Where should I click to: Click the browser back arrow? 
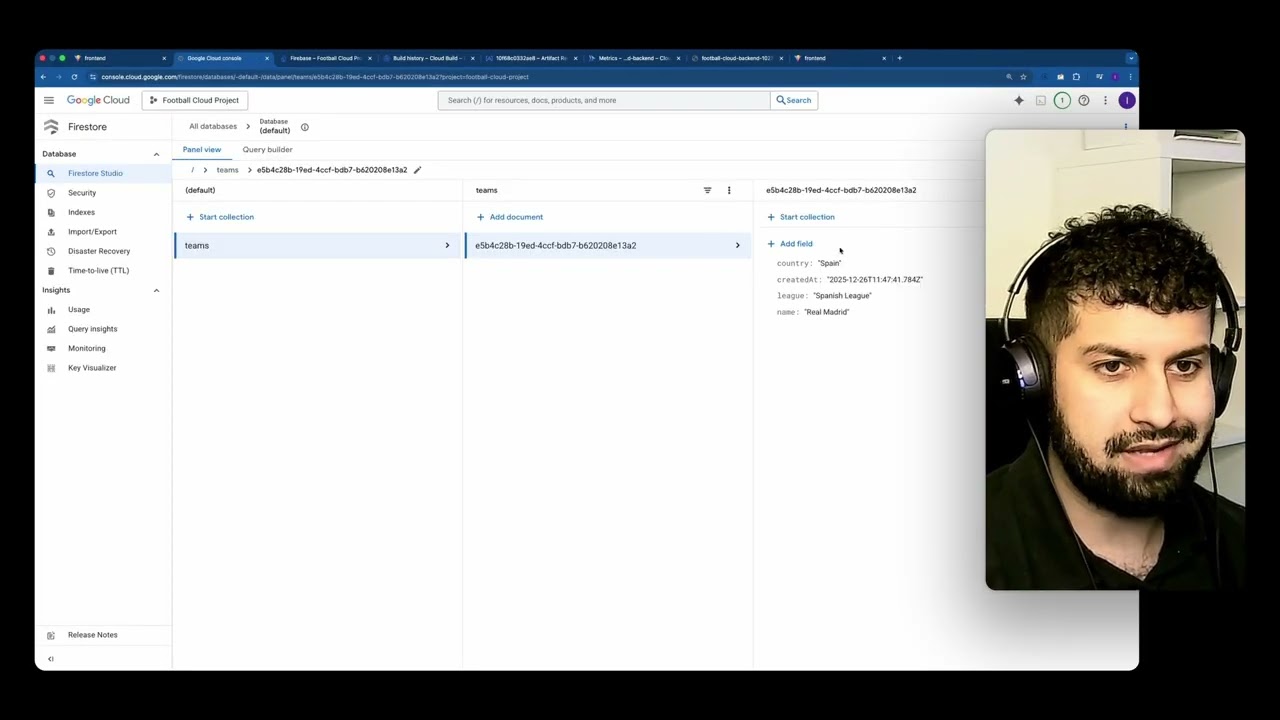coord(43,77)
